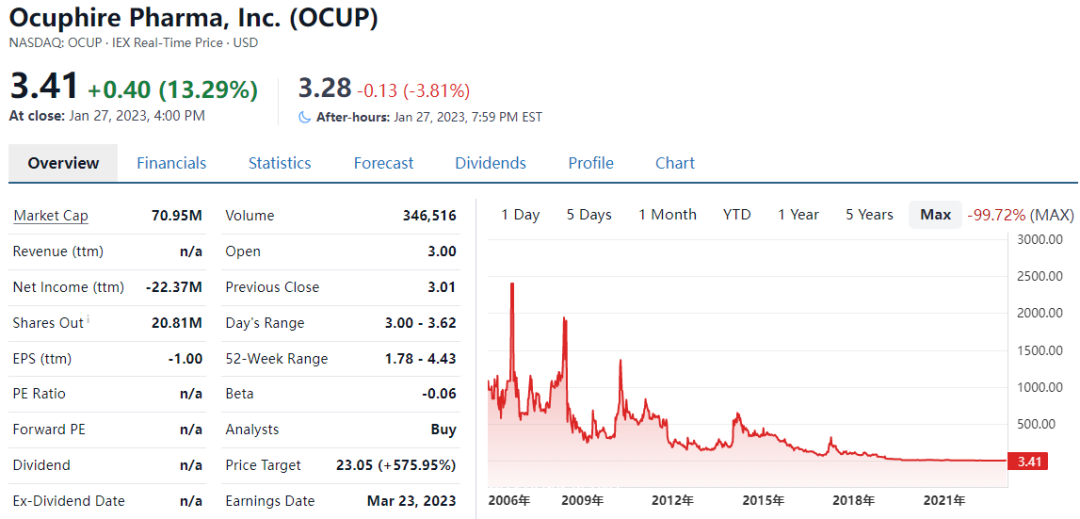1080x519 pixels.
Task: Click the Market Cap link
Action: pyautogui.click(x=50, y=215)
